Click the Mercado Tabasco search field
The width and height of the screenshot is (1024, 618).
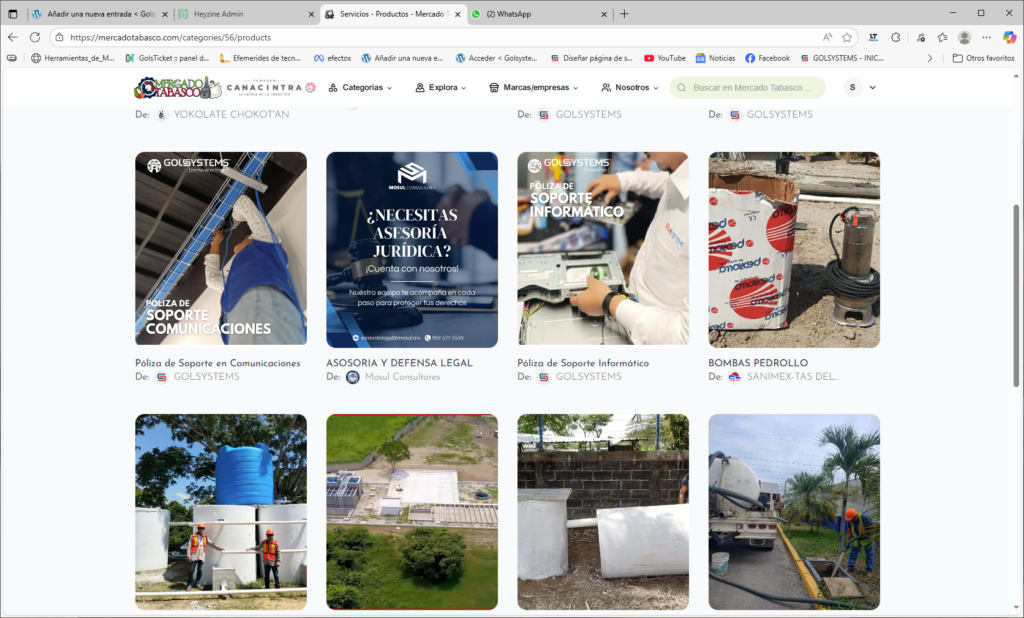[x=752, y=88]
